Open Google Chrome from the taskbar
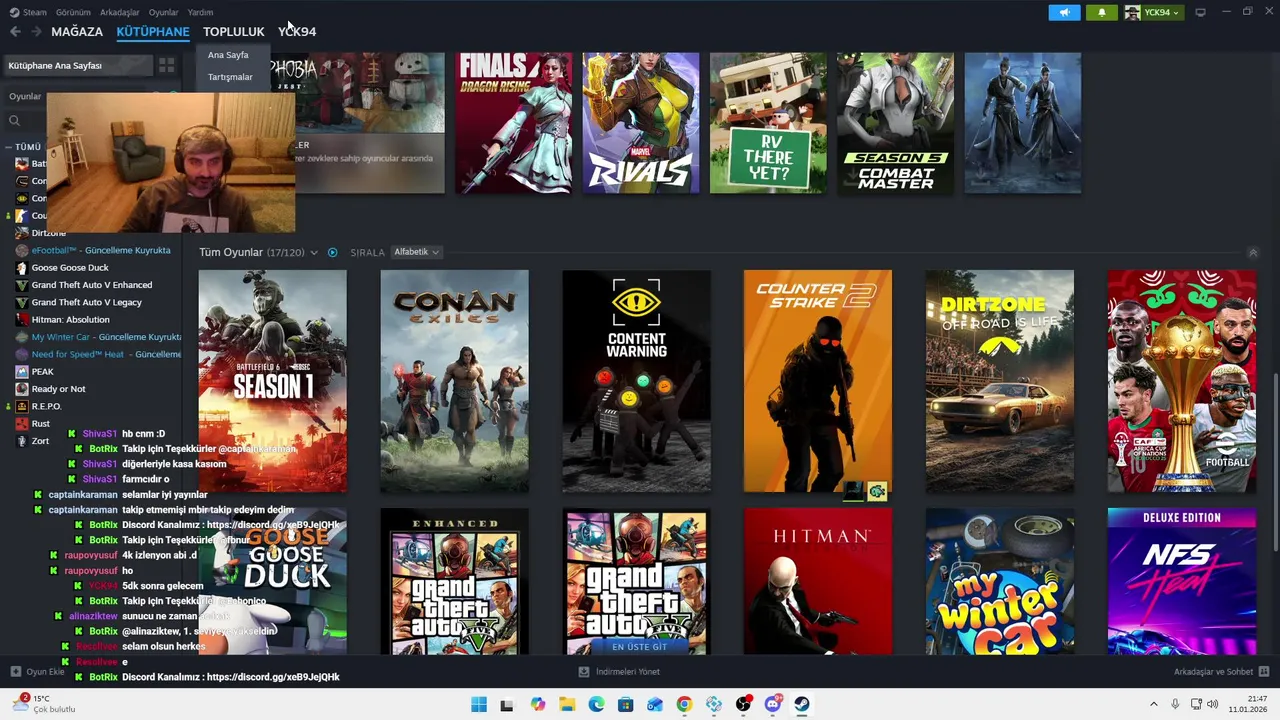Viewport: 1280px width, 720px height. pos(684,704)
